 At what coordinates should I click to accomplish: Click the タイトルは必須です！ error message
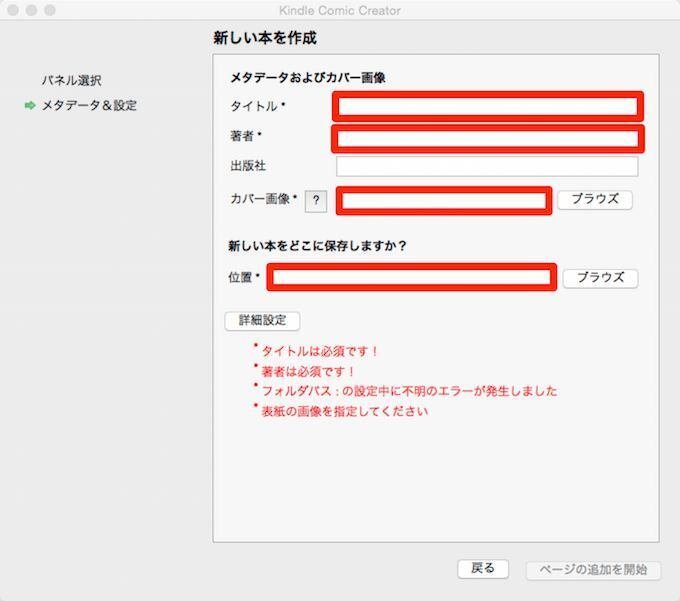click(x=320, y=351)
